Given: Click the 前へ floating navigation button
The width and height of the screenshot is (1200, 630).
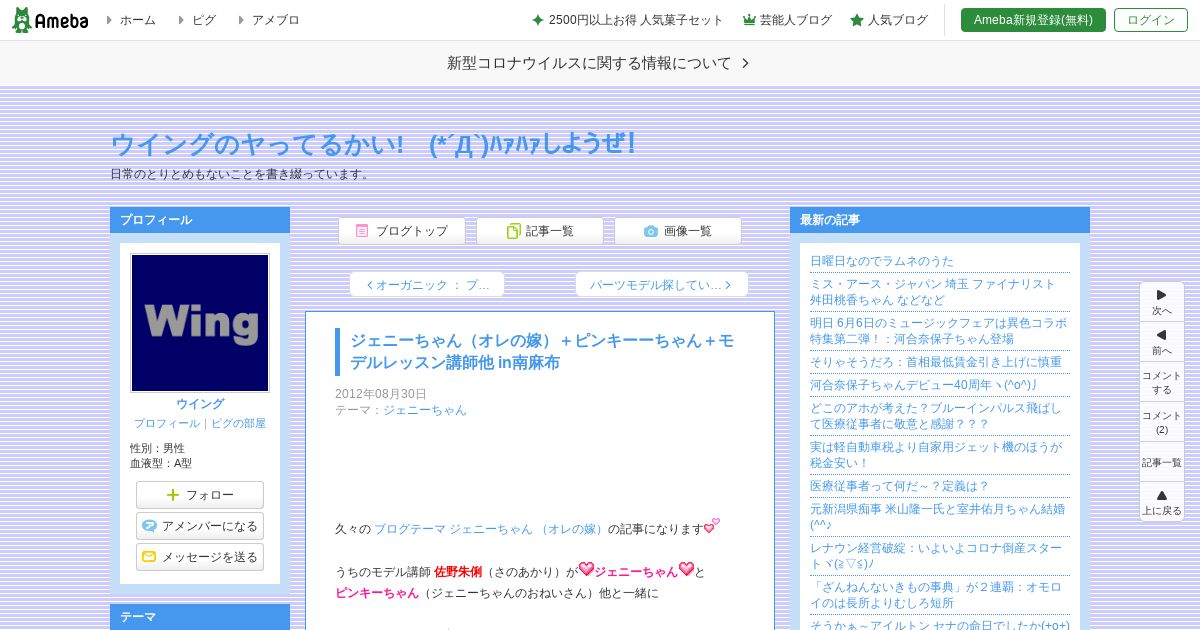Looking at the screenshot, I should pyautogui.click(x=1162, y=342).
